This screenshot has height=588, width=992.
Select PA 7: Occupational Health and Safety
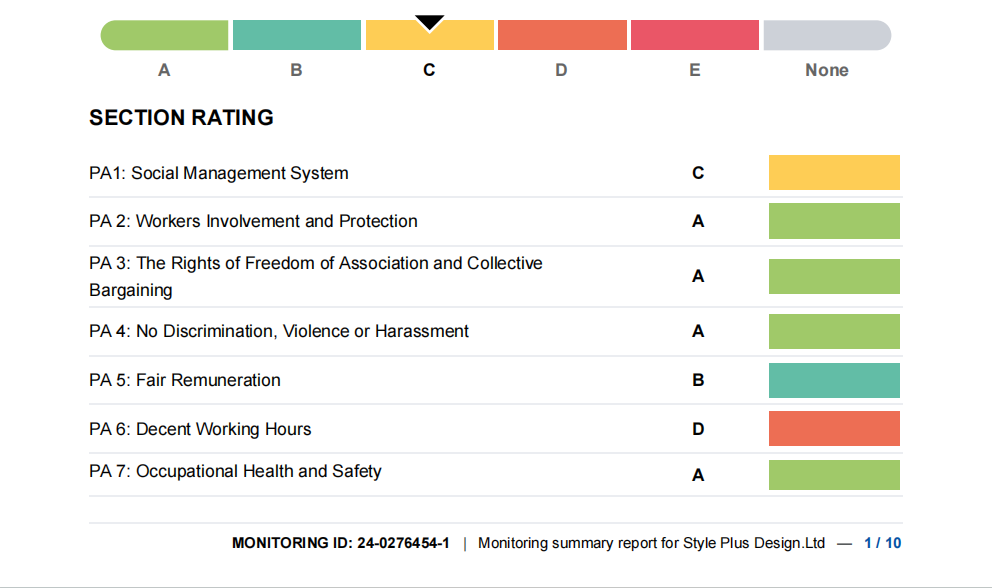pyautogui.click(x=235, y=471)
